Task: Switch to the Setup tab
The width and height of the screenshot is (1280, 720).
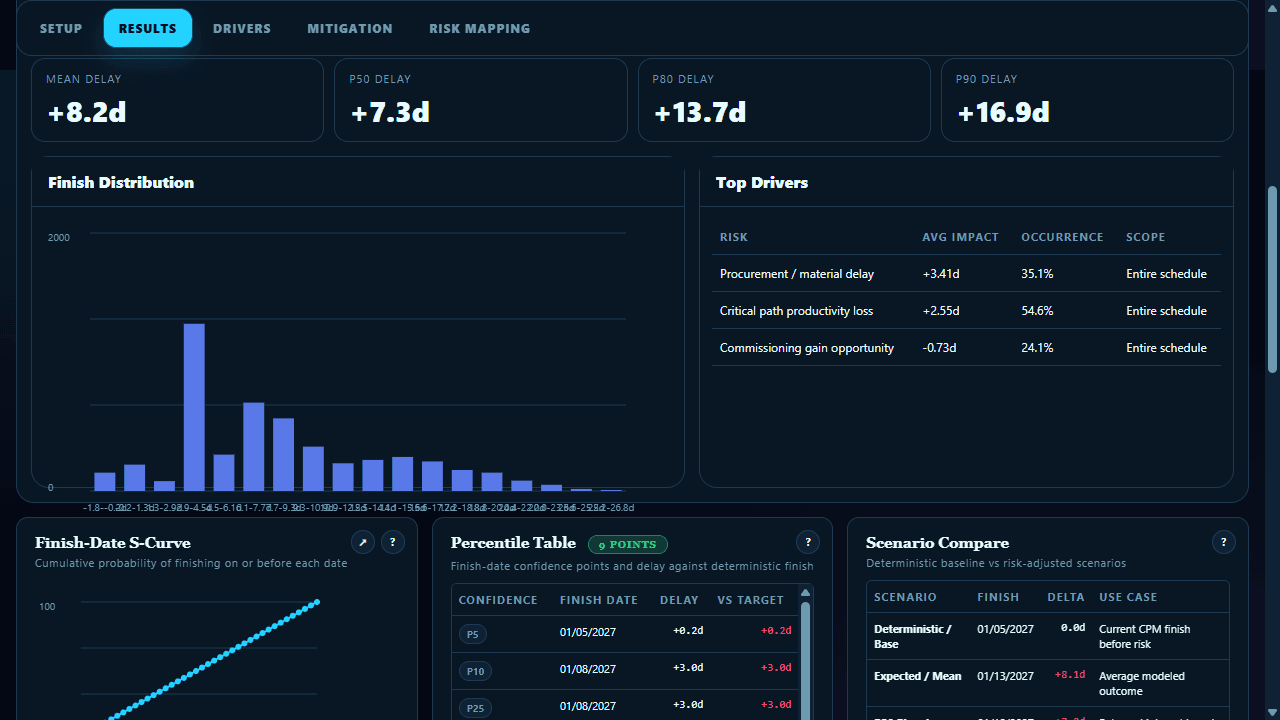Action: coord(61,28)
